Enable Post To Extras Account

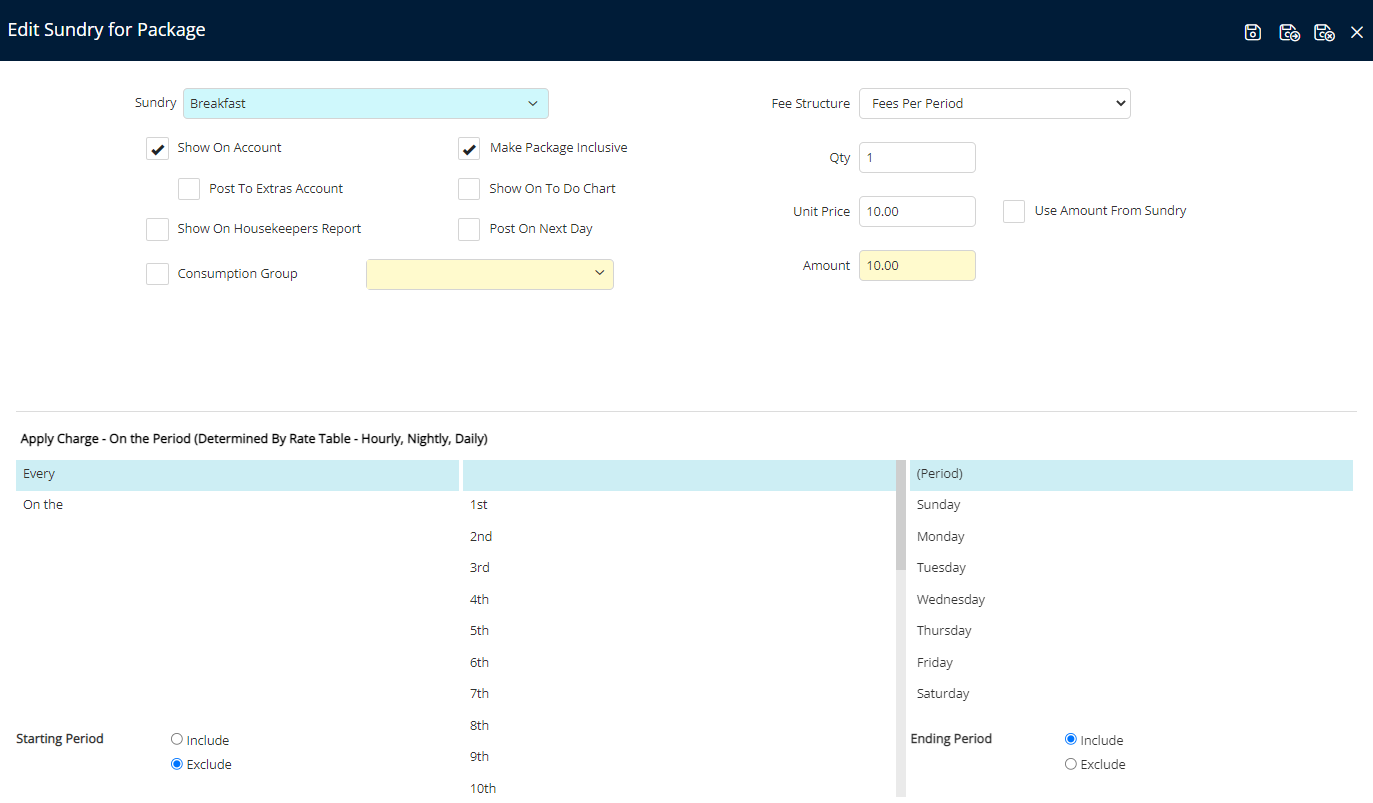189,189
